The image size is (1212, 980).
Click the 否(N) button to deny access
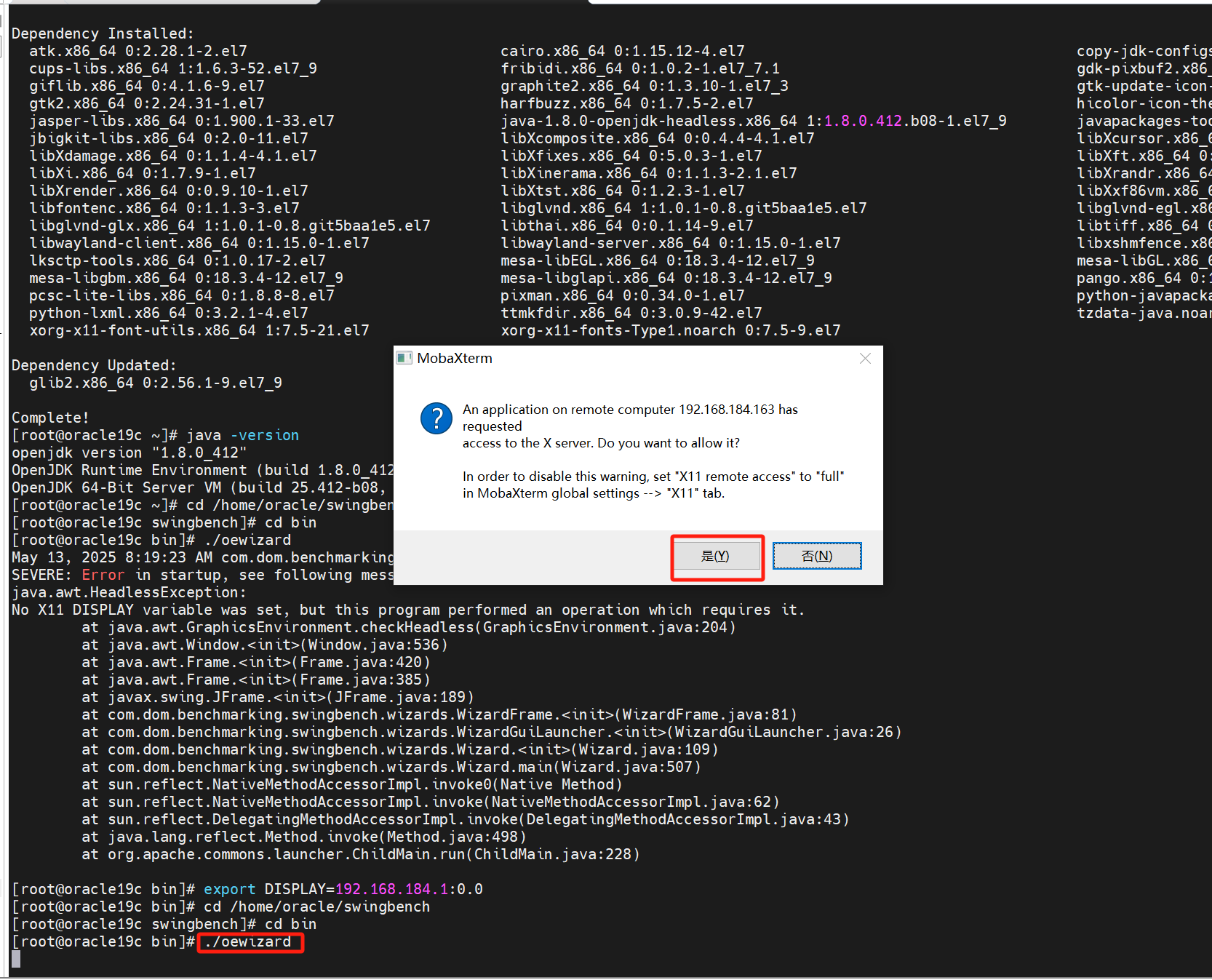[817, 557]
